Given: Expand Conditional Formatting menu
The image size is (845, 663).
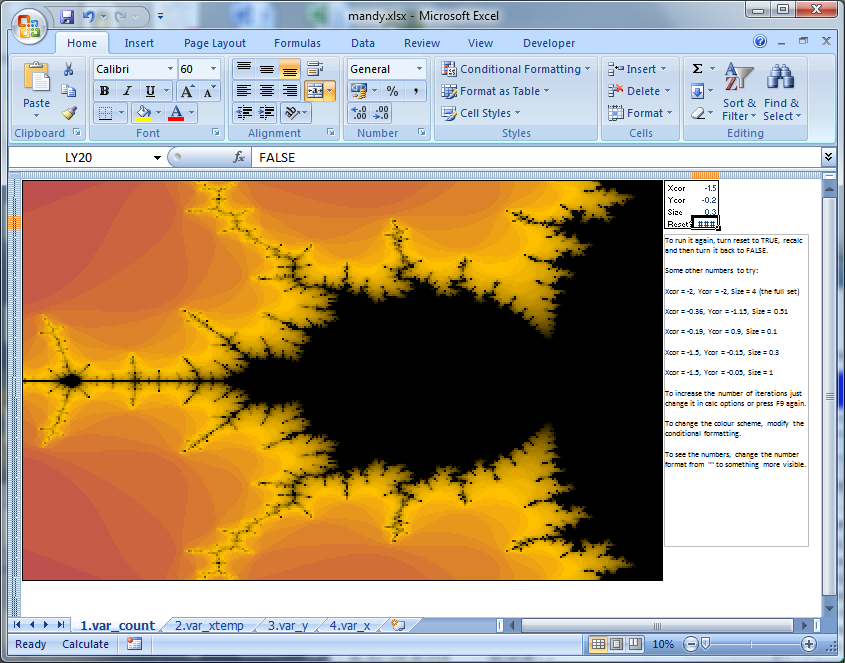Looking at the screenshot, I should pos(516,69).
